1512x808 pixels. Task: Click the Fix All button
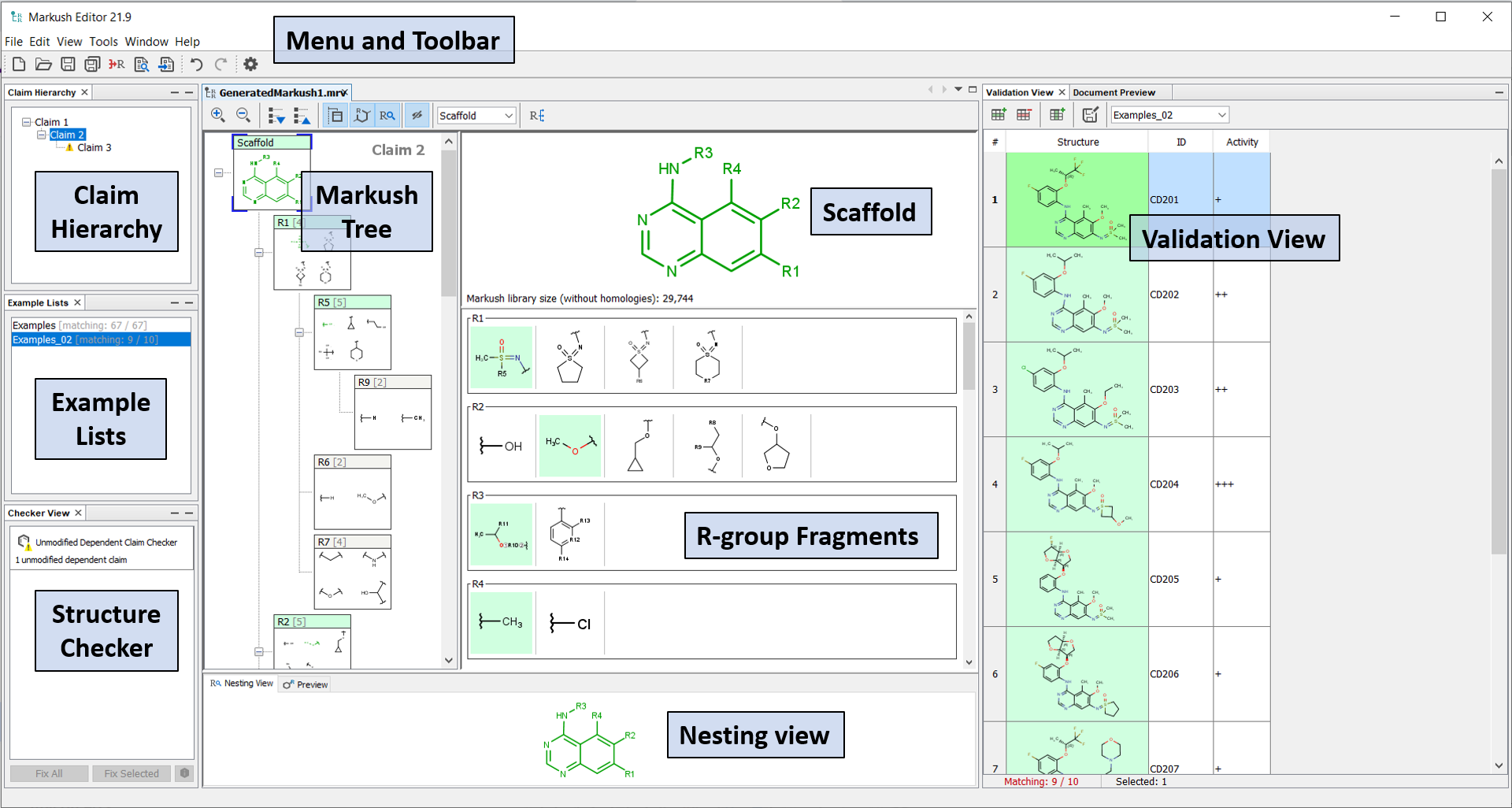pos(49,773)
